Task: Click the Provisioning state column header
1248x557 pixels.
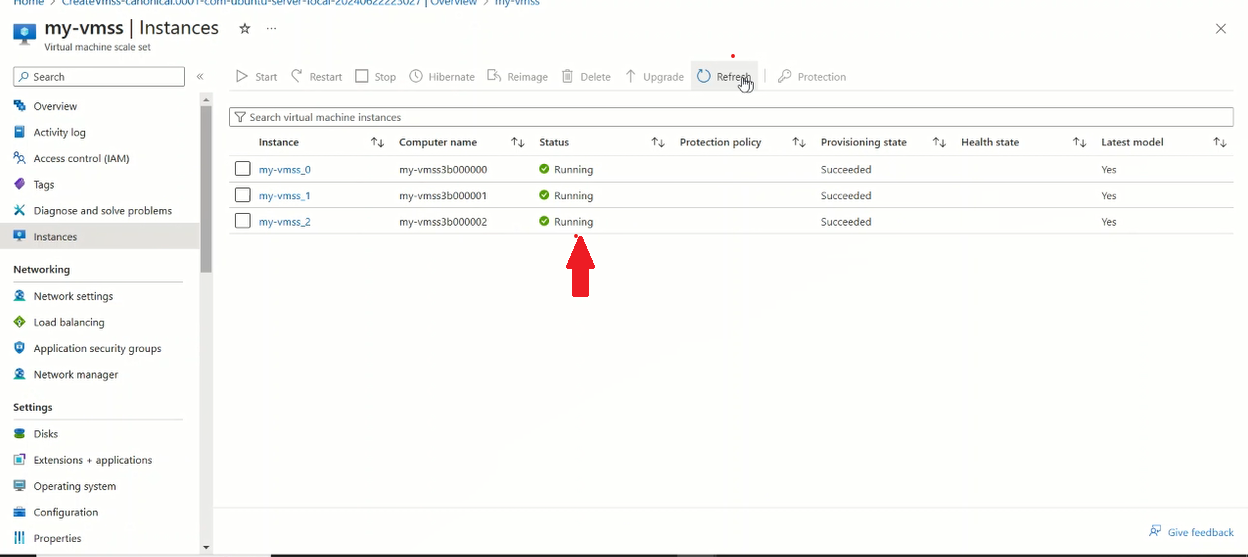Action: click(x=864, y=142)
